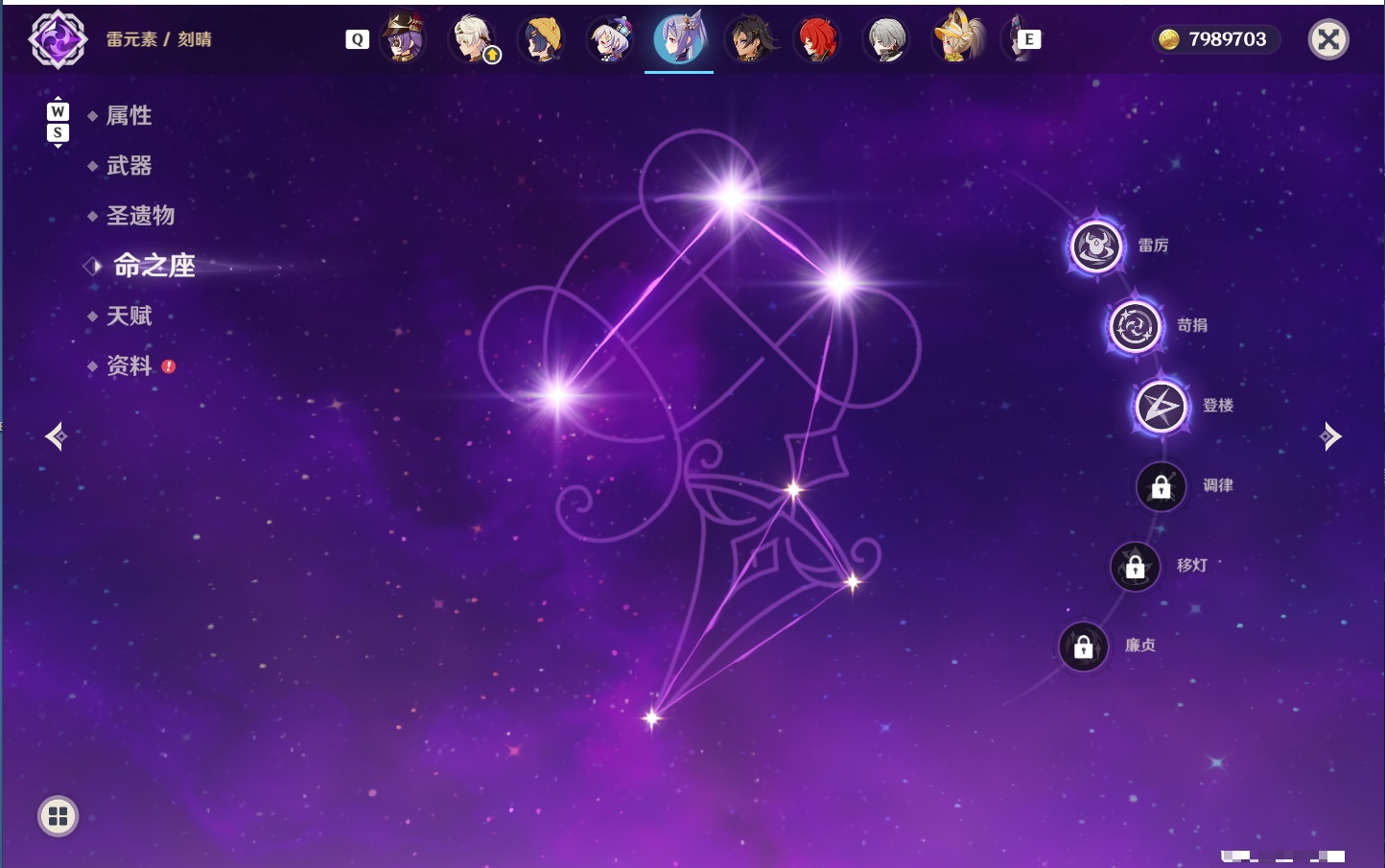Choose the white-haired character with upgrade arrow
The image size is (1385, 868).
(x=473, y=39)
